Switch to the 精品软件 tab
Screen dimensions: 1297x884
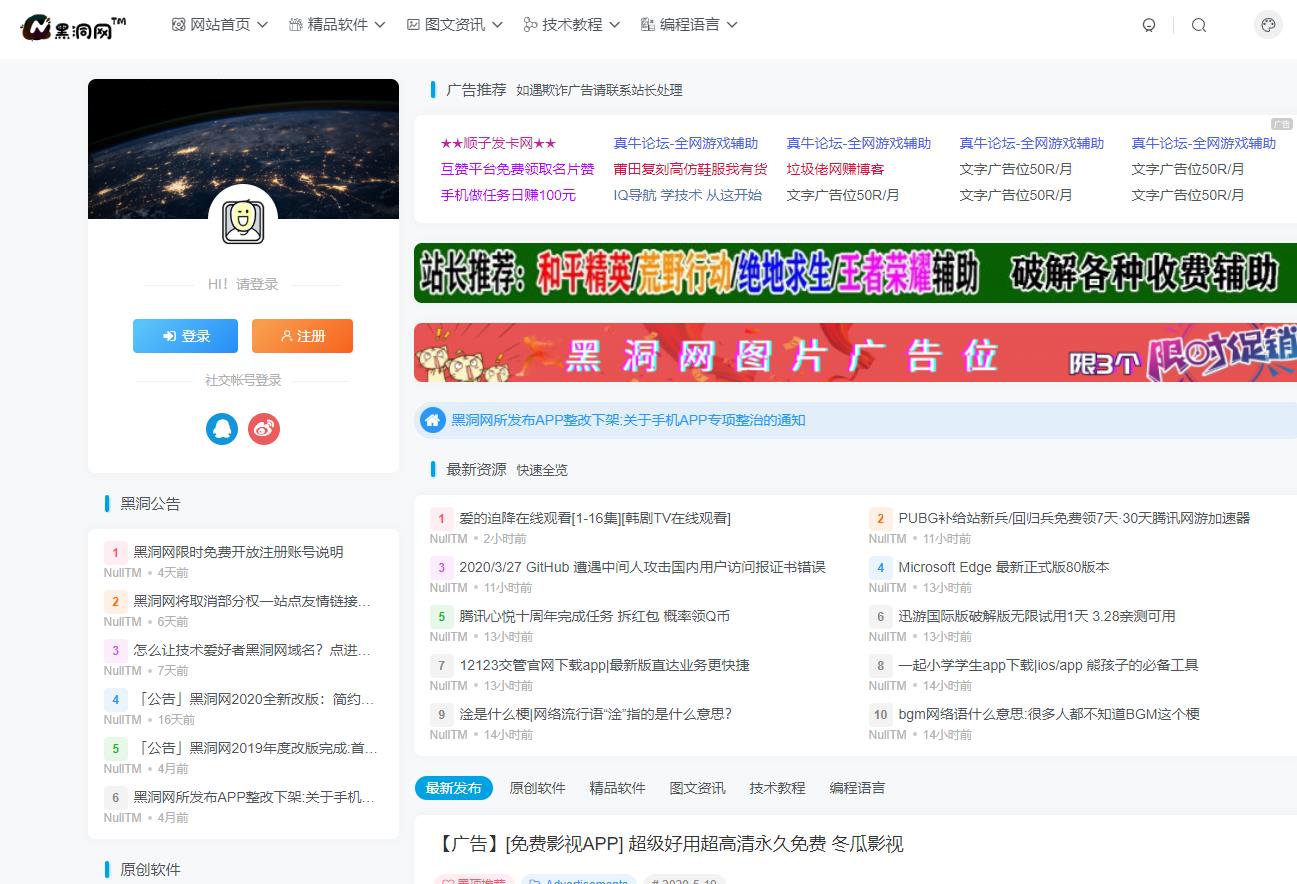618,788
